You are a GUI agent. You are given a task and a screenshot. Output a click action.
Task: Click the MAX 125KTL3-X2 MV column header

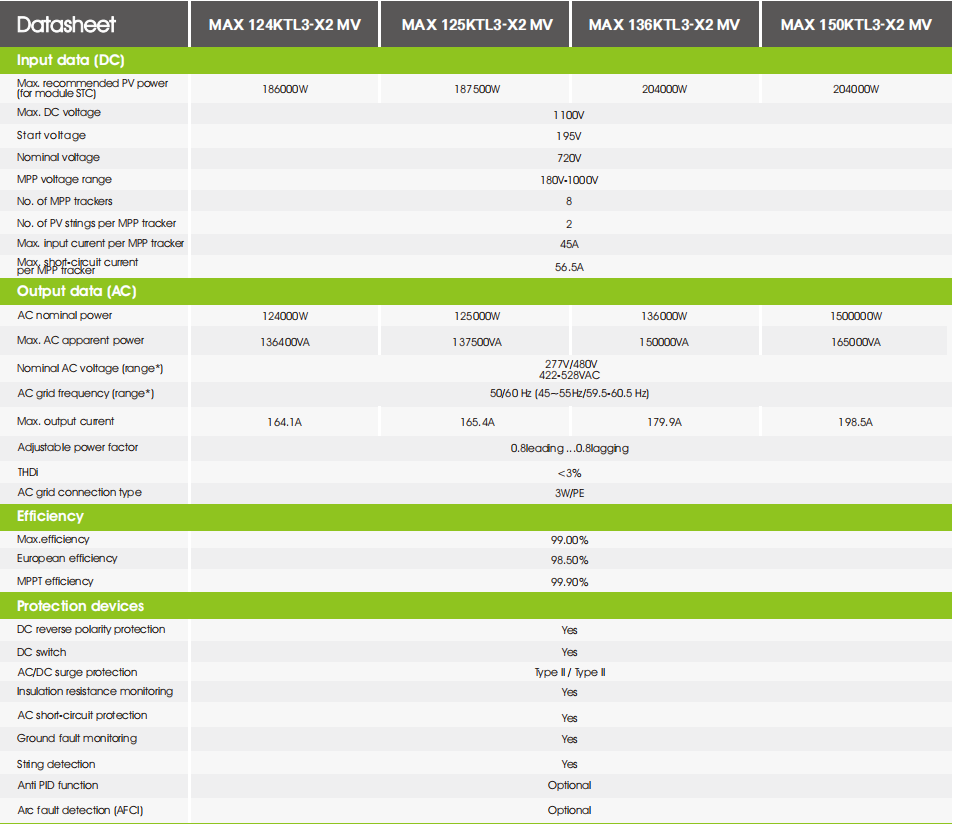pos(477,24)
